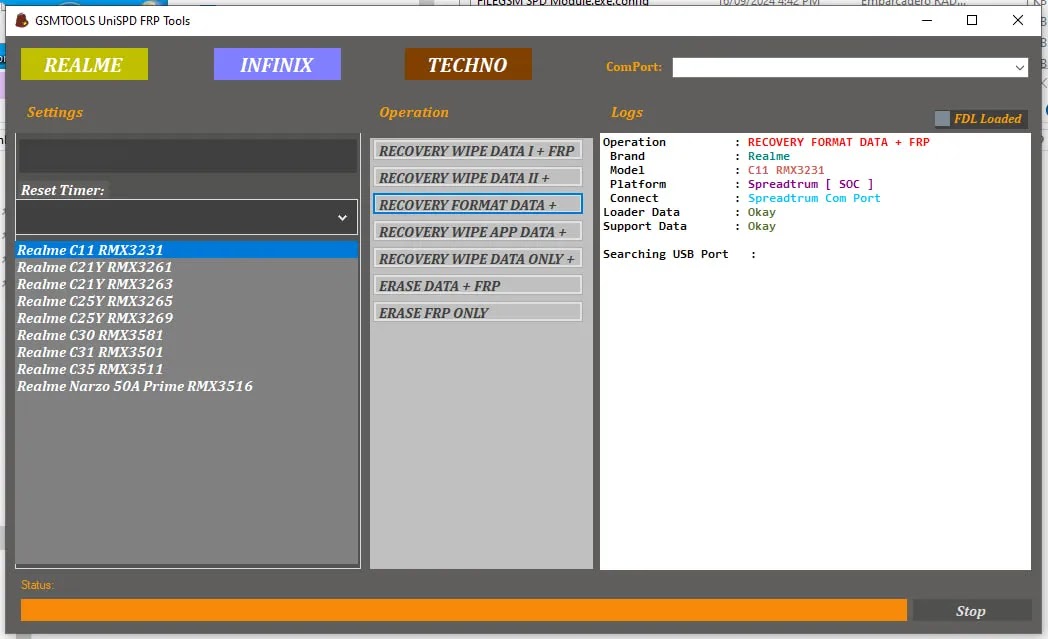Open the ComPort dropdown list
This screenshot has height=639, width=1048.
pyautogui.click(x=1019, y=68)
